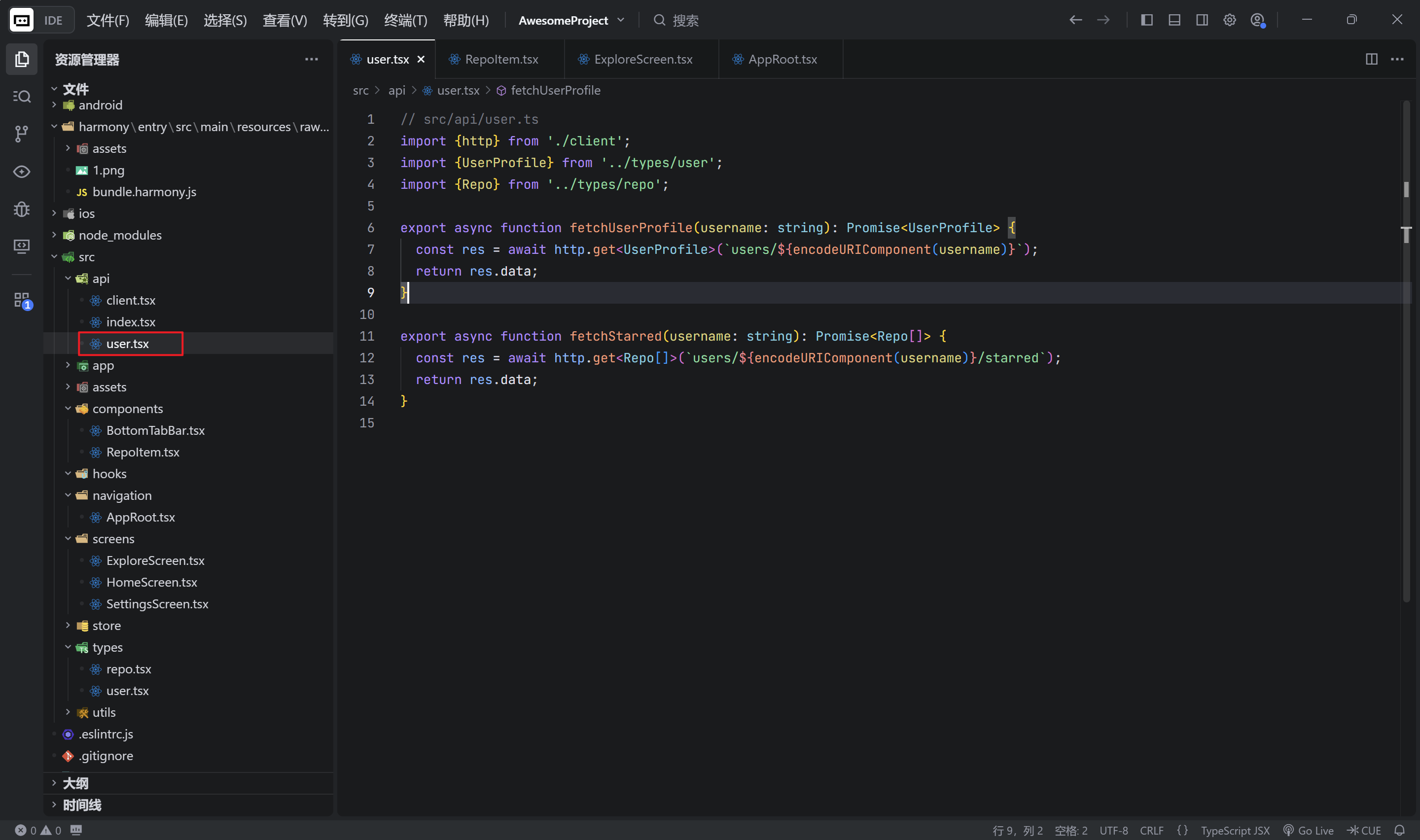Toggle the secondary sidebar layout button

tap(1202, 20)
